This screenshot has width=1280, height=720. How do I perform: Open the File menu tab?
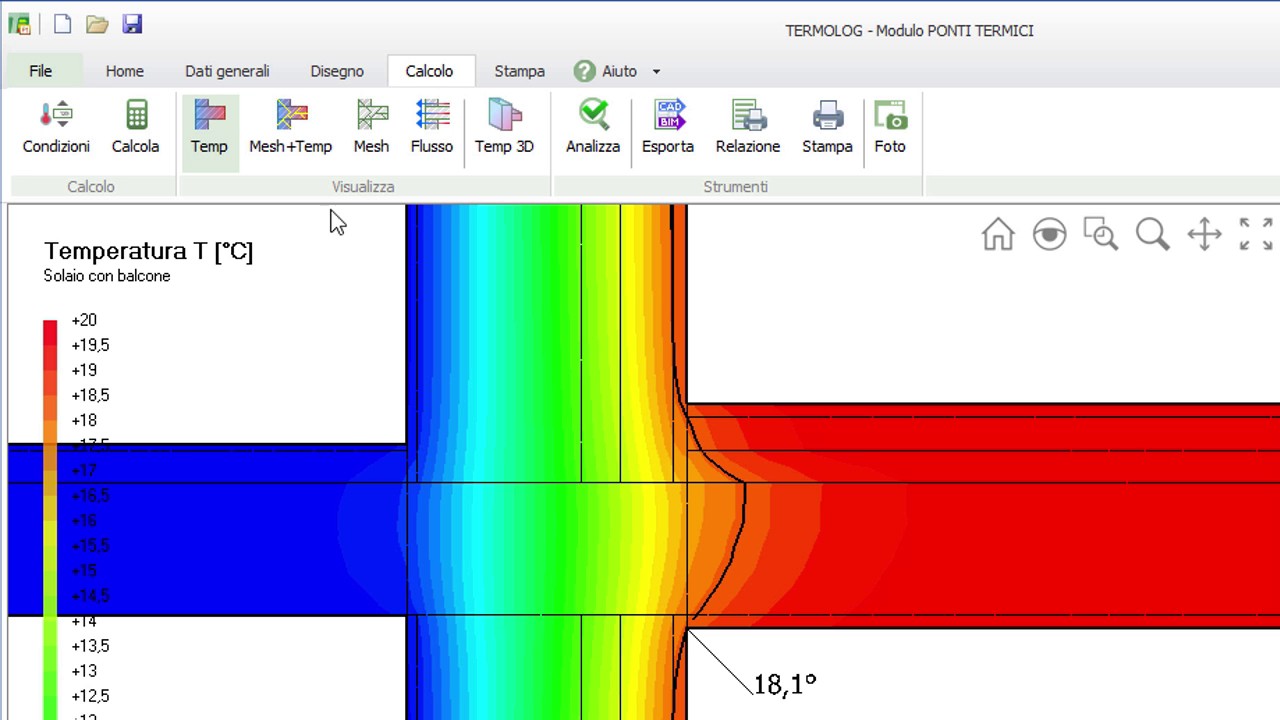[40, 71]
